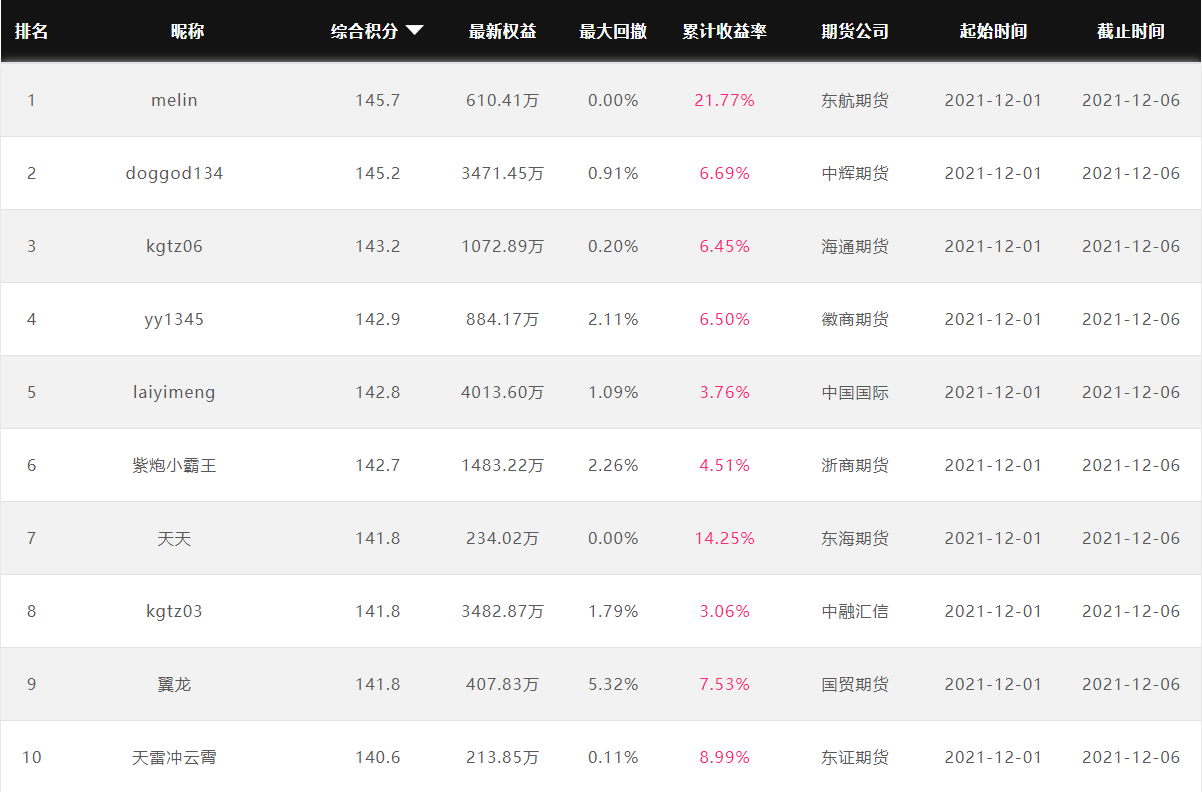Screen dimensions: 1202x792
Task: Click the 海通期货 company cell
Action: tap(855, 246)
